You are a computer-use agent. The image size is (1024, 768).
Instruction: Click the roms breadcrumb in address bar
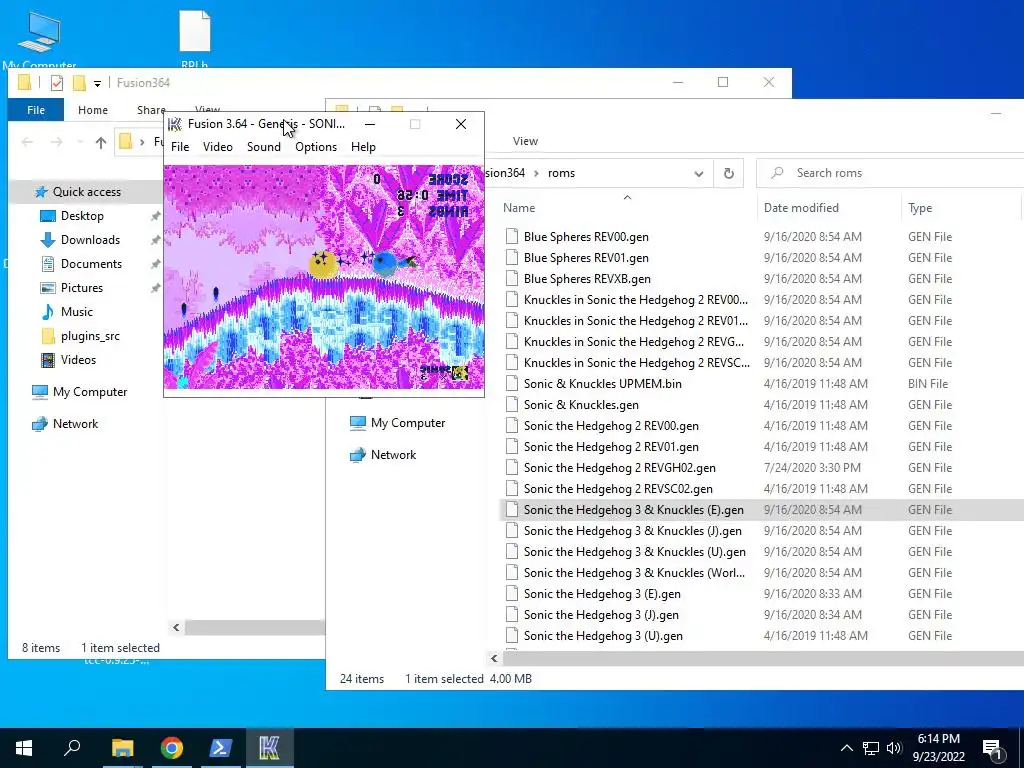[x=562, y=173]
